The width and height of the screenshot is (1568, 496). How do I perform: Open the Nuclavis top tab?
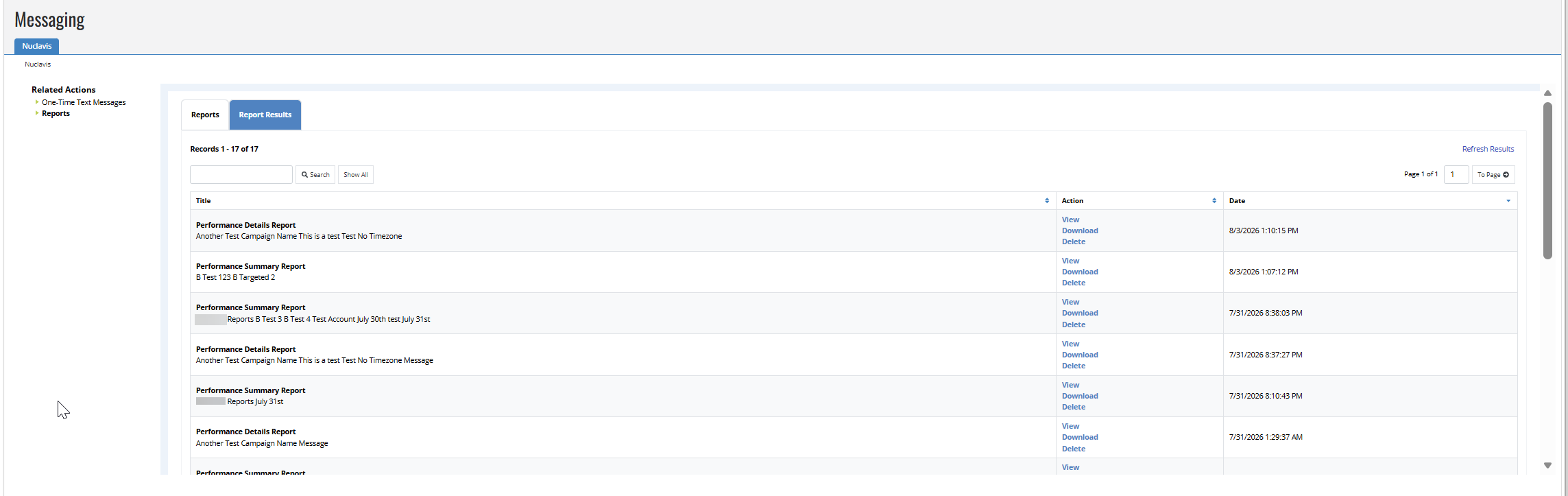pos(36,46)
